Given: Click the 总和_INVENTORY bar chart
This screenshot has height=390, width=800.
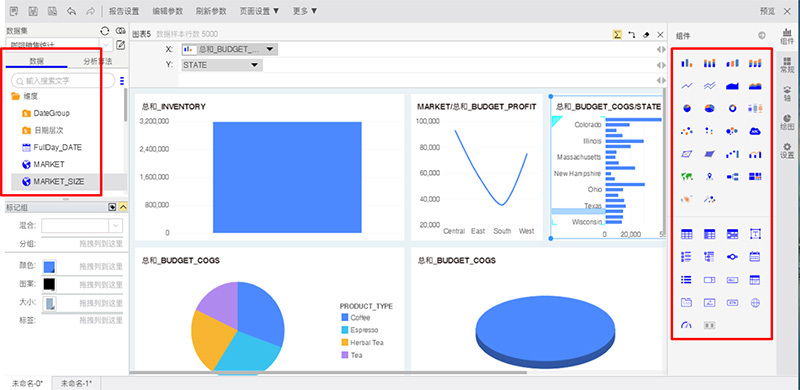Looking at the screenshot, I should (x=287, y=177).
